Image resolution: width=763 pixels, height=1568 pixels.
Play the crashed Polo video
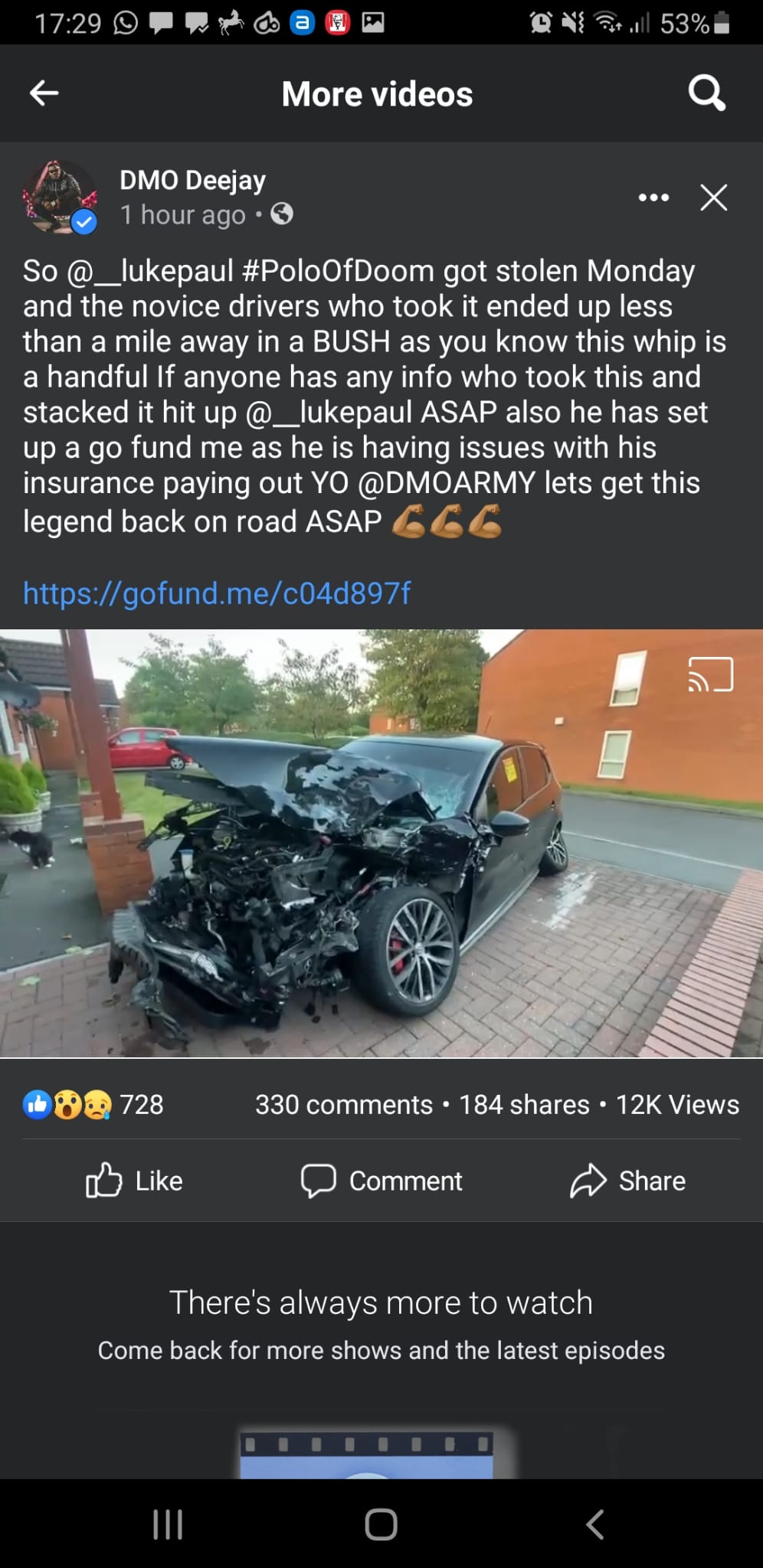pyautogui.click(x=381, y=843)
